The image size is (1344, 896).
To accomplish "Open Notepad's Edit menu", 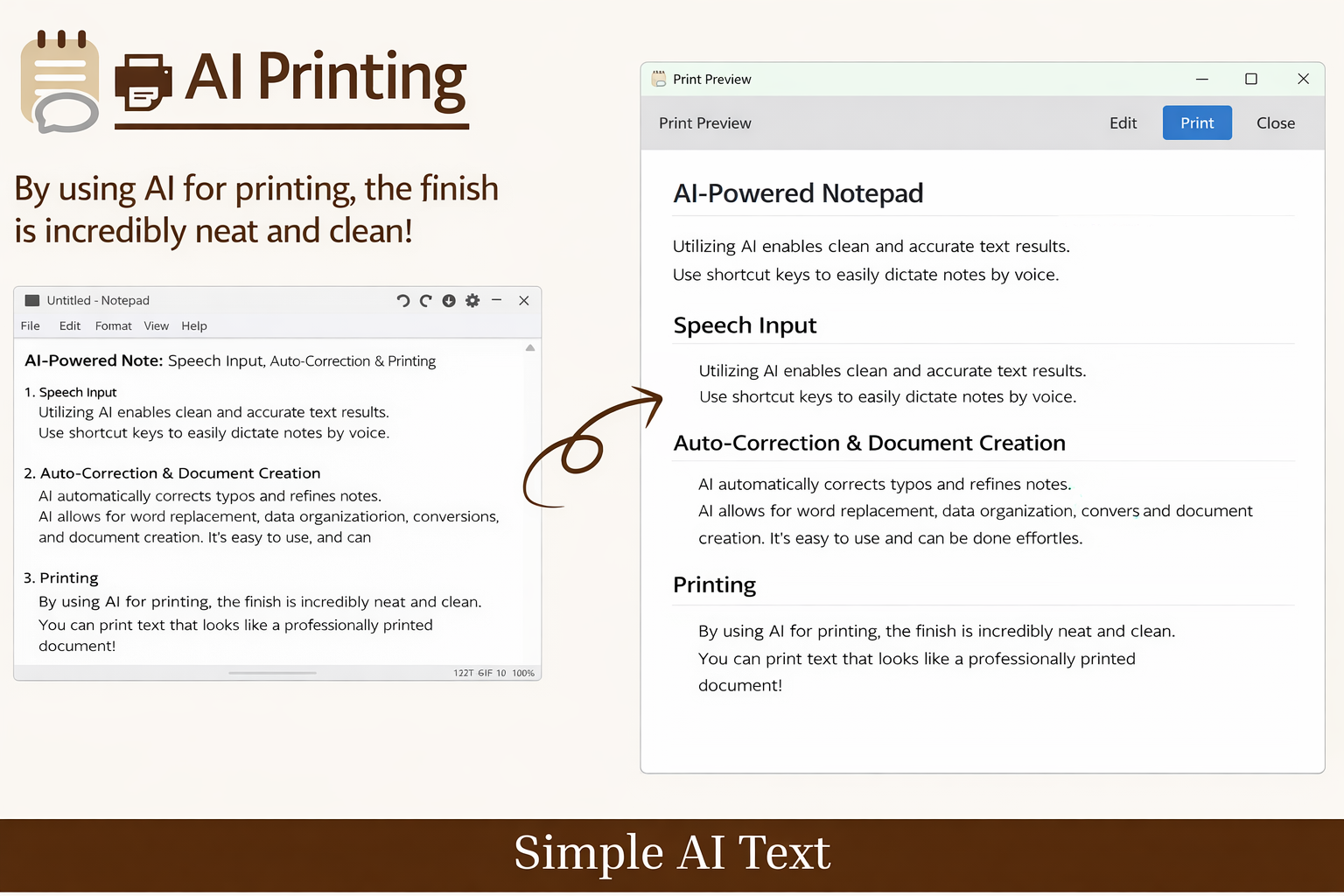I will click(x=69, y=325).
